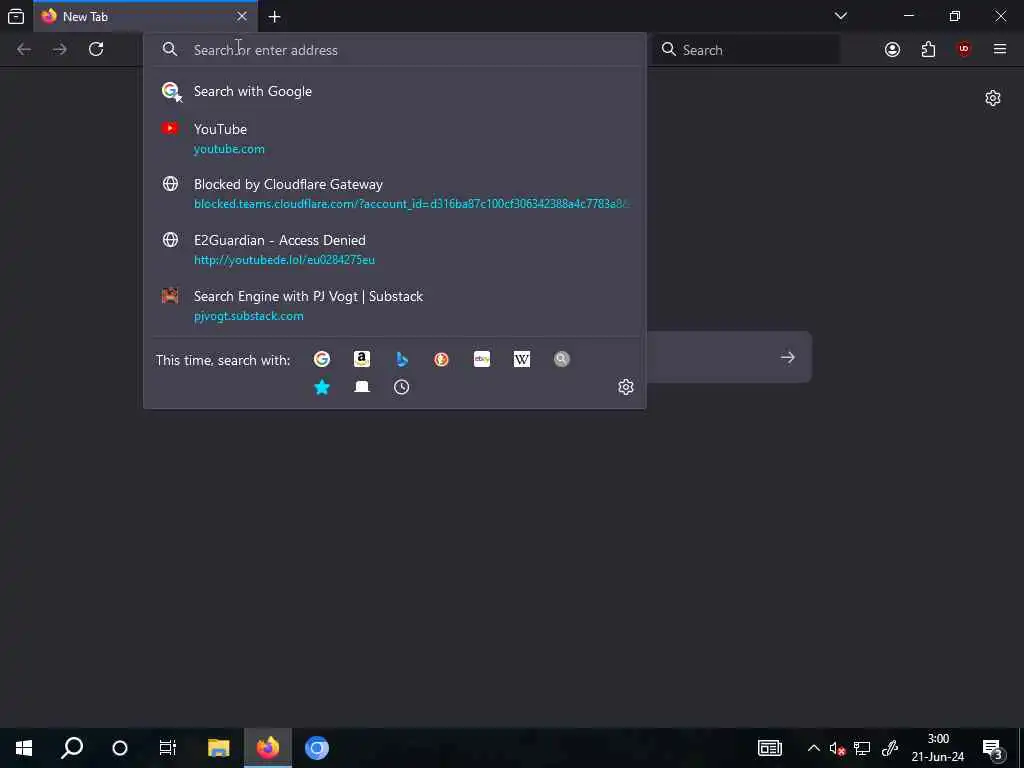Open the muted volume tray icon
This screenshot has width=1024, height=768.
tap(837, 748)
